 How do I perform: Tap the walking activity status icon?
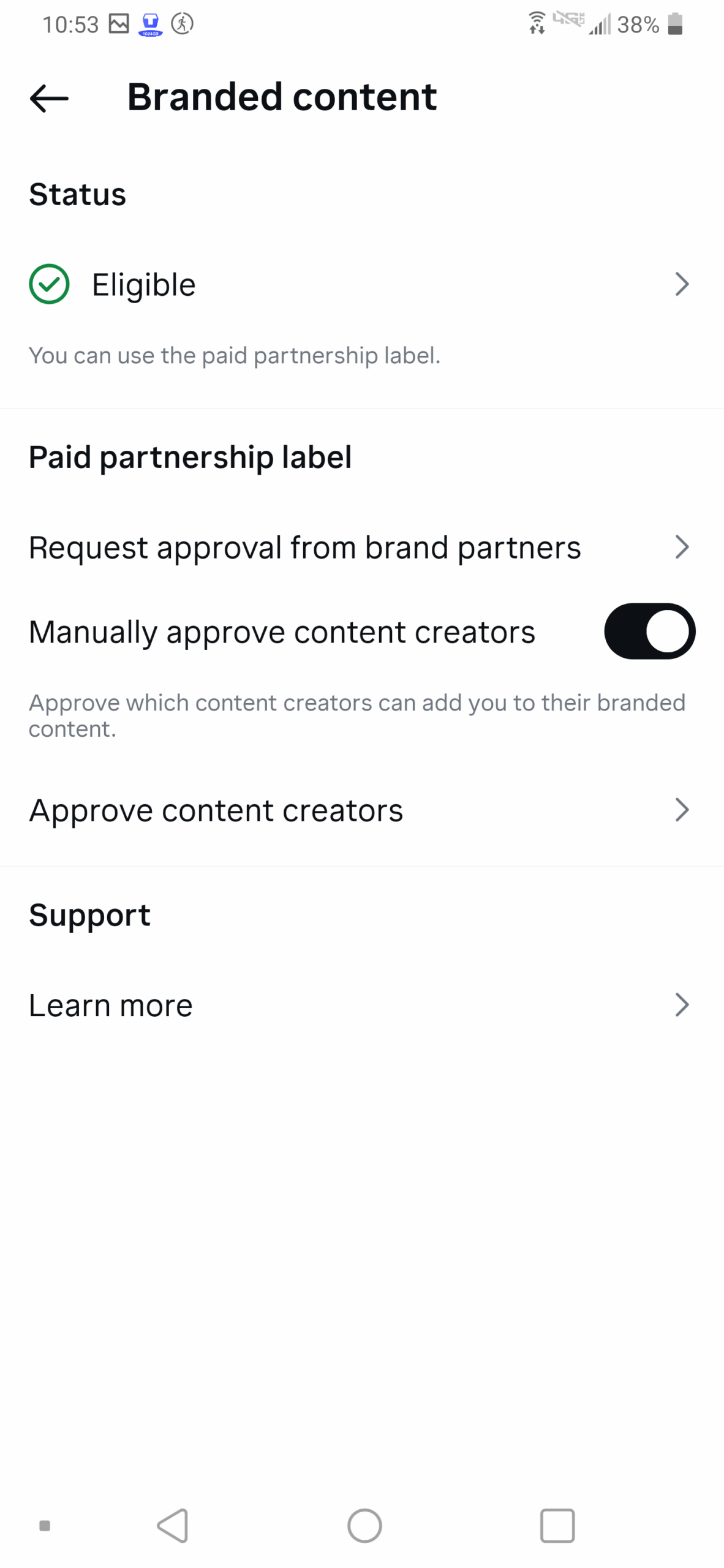pos(182,24)
